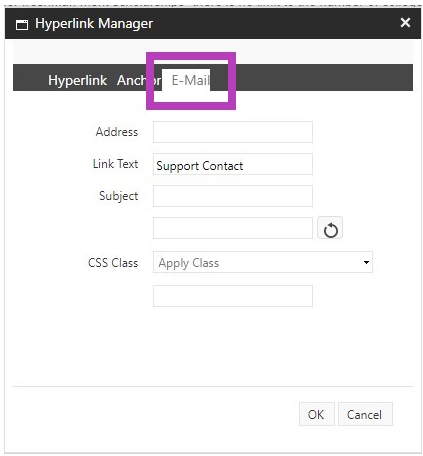The height and width of the screenshot is (456, 423).
Task: Click the CSS Class label
Action: coord(113,263)
